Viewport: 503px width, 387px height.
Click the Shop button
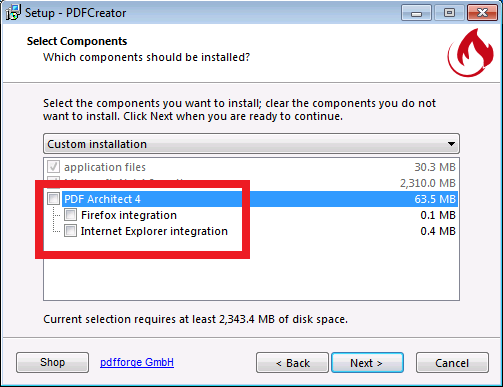(52, 362)
